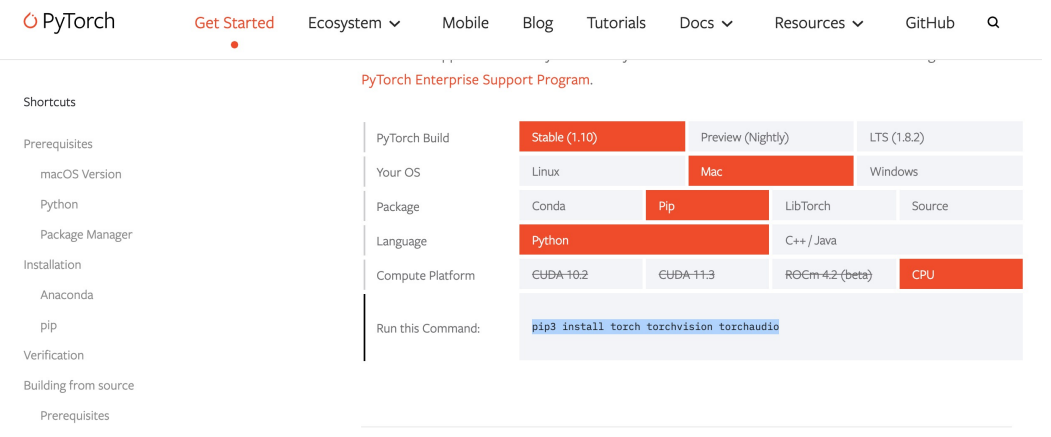Click the Your OS row label
The width and height of the screenshot is (1051, 437).
click(398, 172)
